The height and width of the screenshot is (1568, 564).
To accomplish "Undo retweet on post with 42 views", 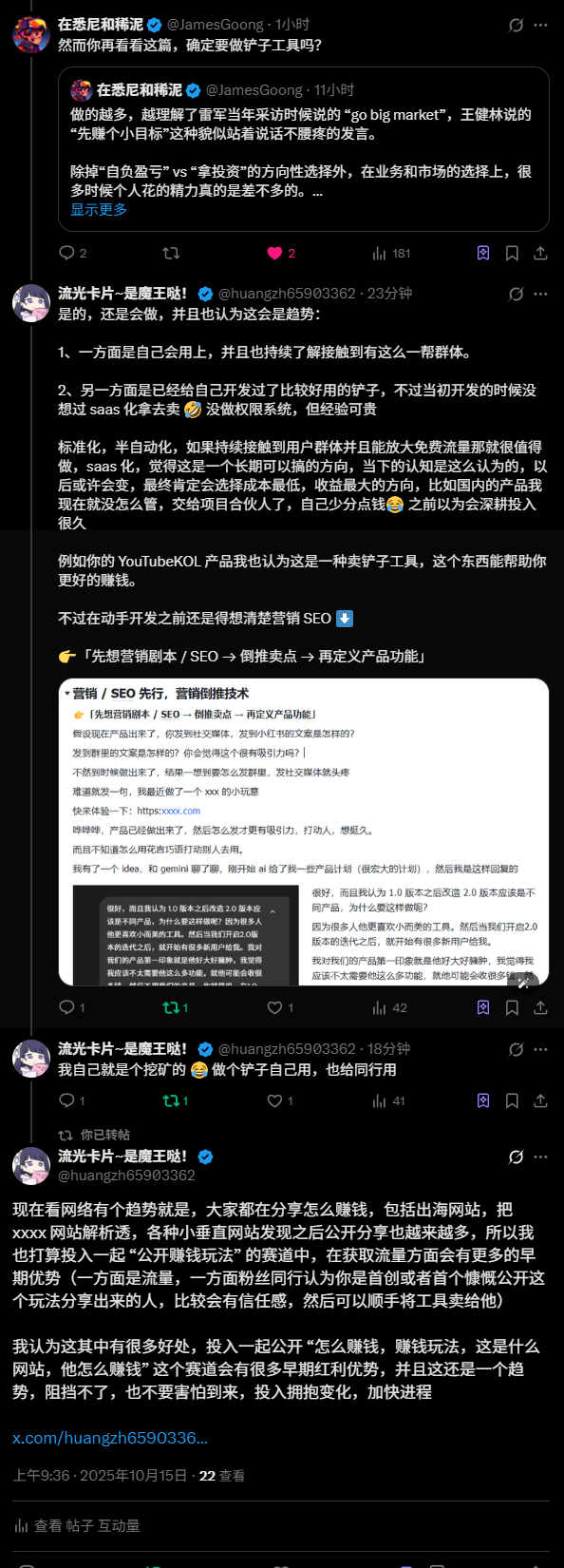I will 176,1007.
